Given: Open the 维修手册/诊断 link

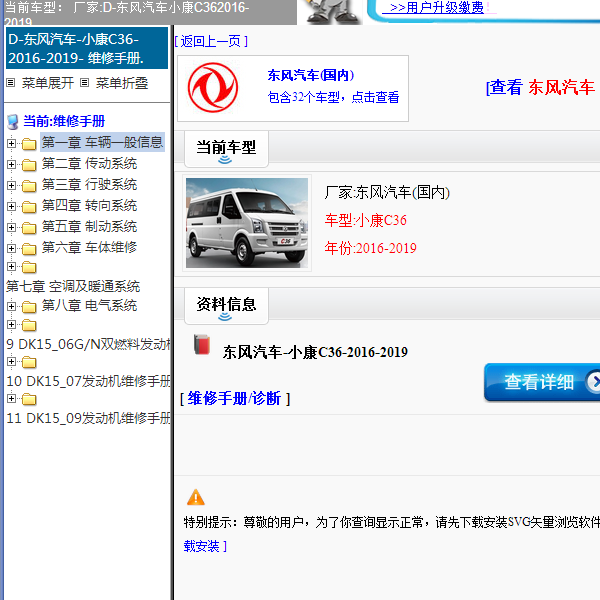Looking at the screenshot, I should [235, 398].
